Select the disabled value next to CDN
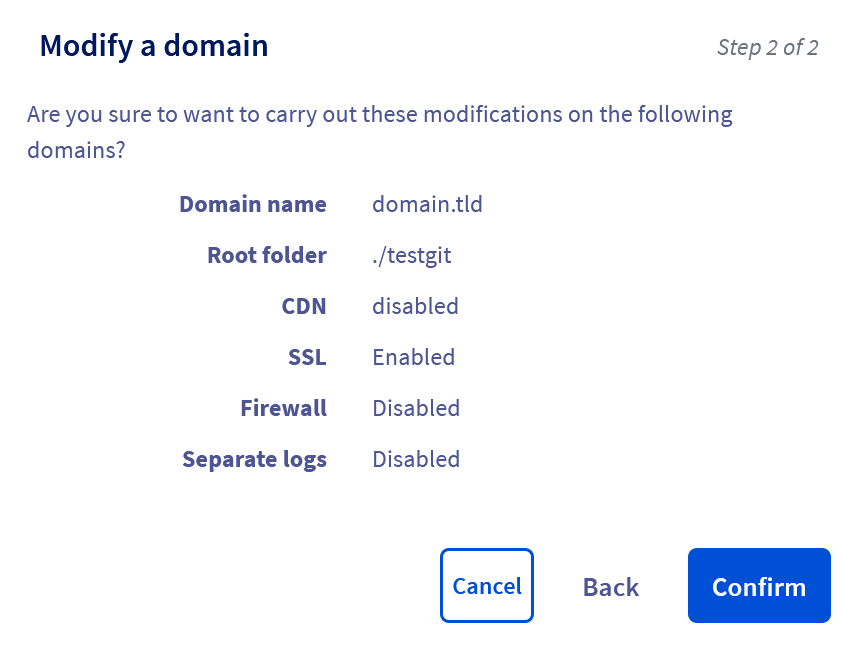The height and width of the screenshot is (645, 859). click(415, 306)
